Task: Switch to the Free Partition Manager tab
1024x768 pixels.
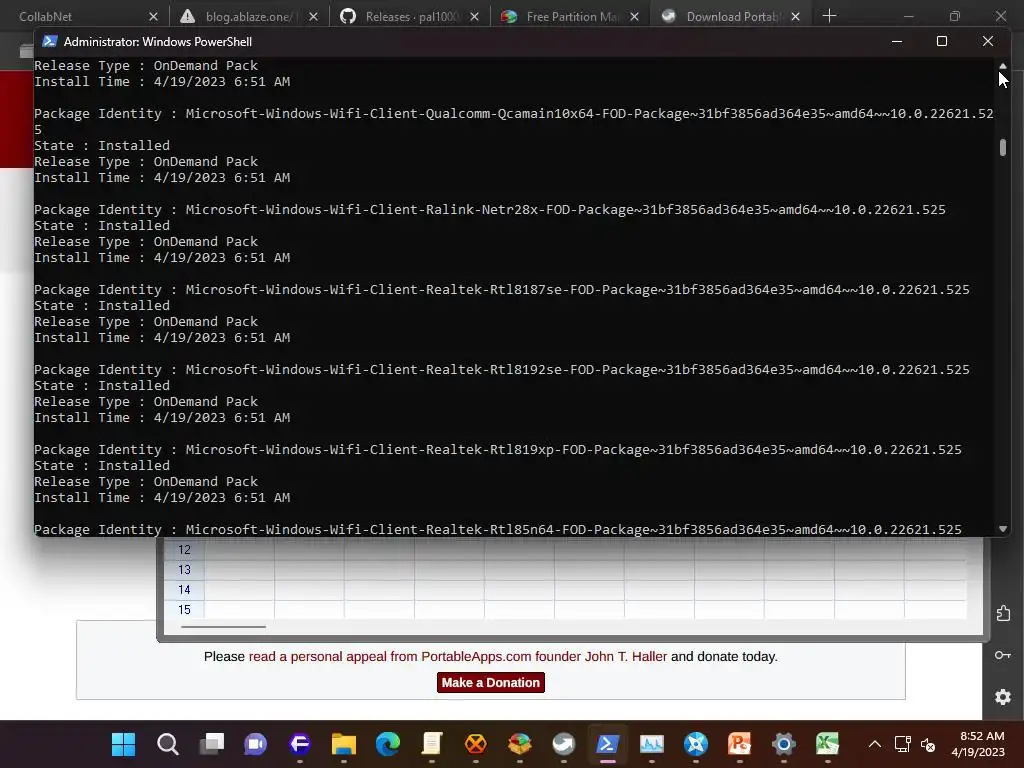Action: click(572, 16)
